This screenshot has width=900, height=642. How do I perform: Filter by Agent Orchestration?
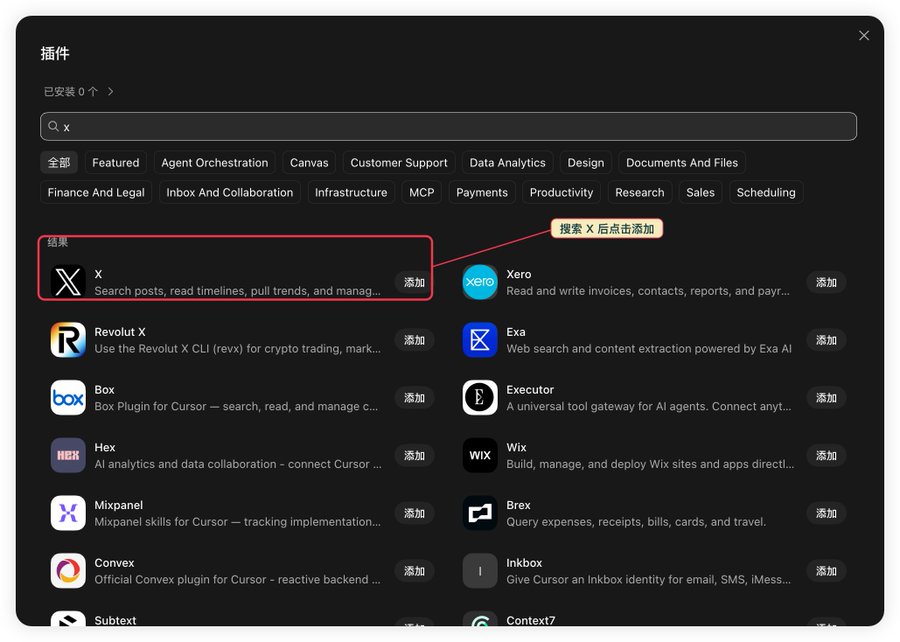(x=215, y=162)
